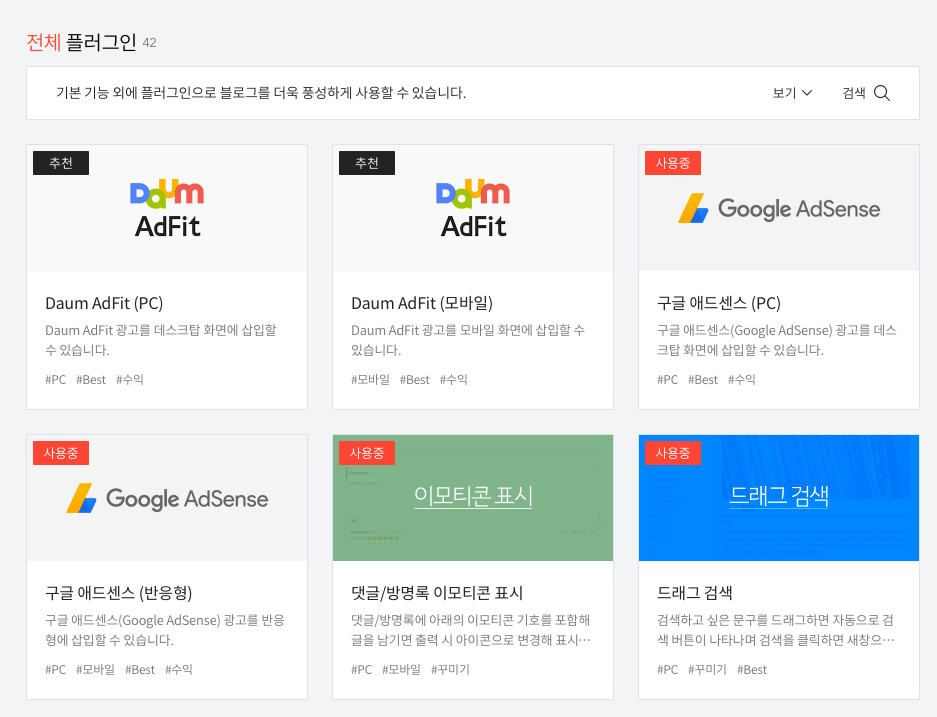Click 사용중 badge on 구글 애드센스 (PC) card

673,163
